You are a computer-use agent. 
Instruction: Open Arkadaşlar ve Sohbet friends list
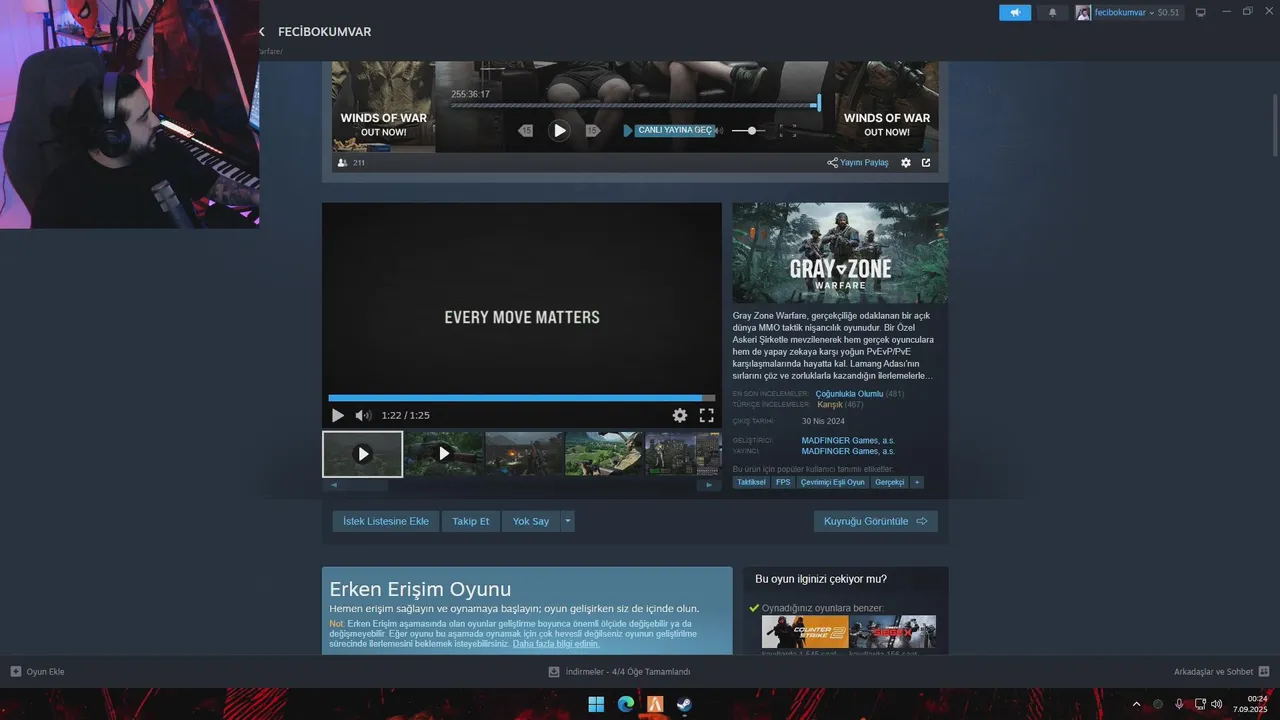1222,672
